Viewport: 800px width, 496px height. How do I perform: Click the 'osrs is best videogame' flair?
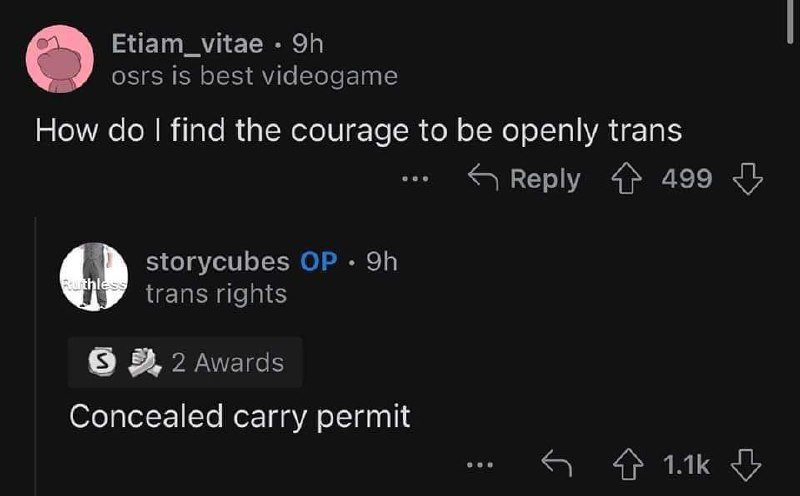[255, 77]
